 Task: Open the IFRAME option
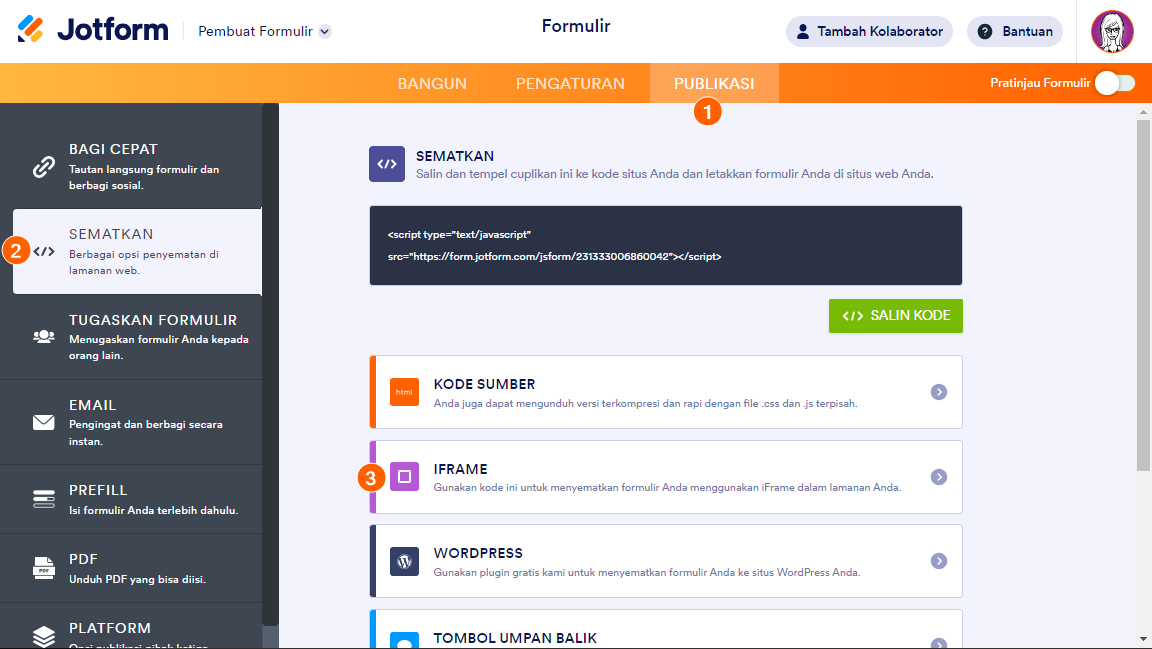[x=666, y=477]
